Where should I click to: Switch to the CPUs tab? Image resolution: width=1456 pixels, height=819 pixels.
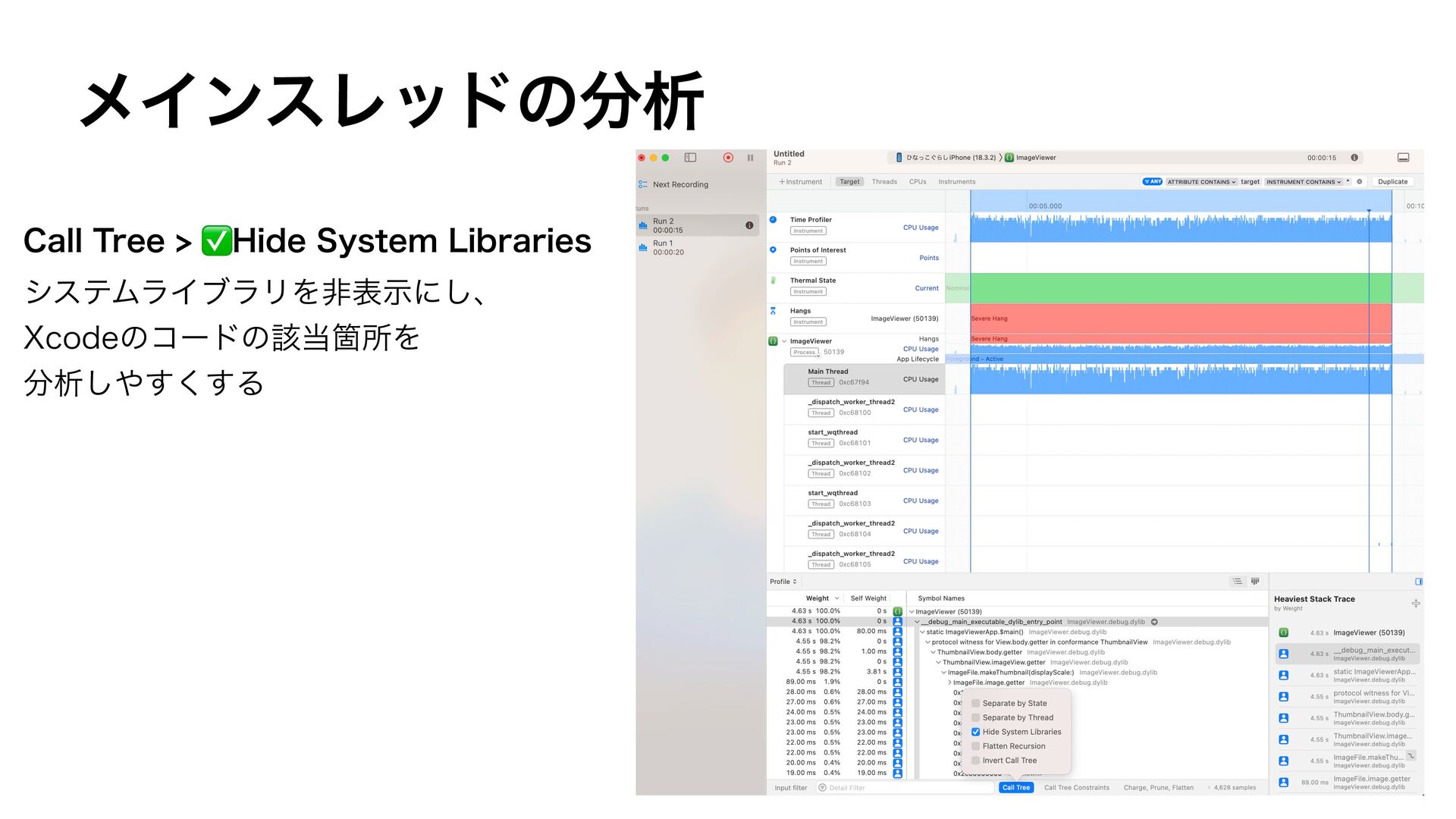(x=918, y=182)
